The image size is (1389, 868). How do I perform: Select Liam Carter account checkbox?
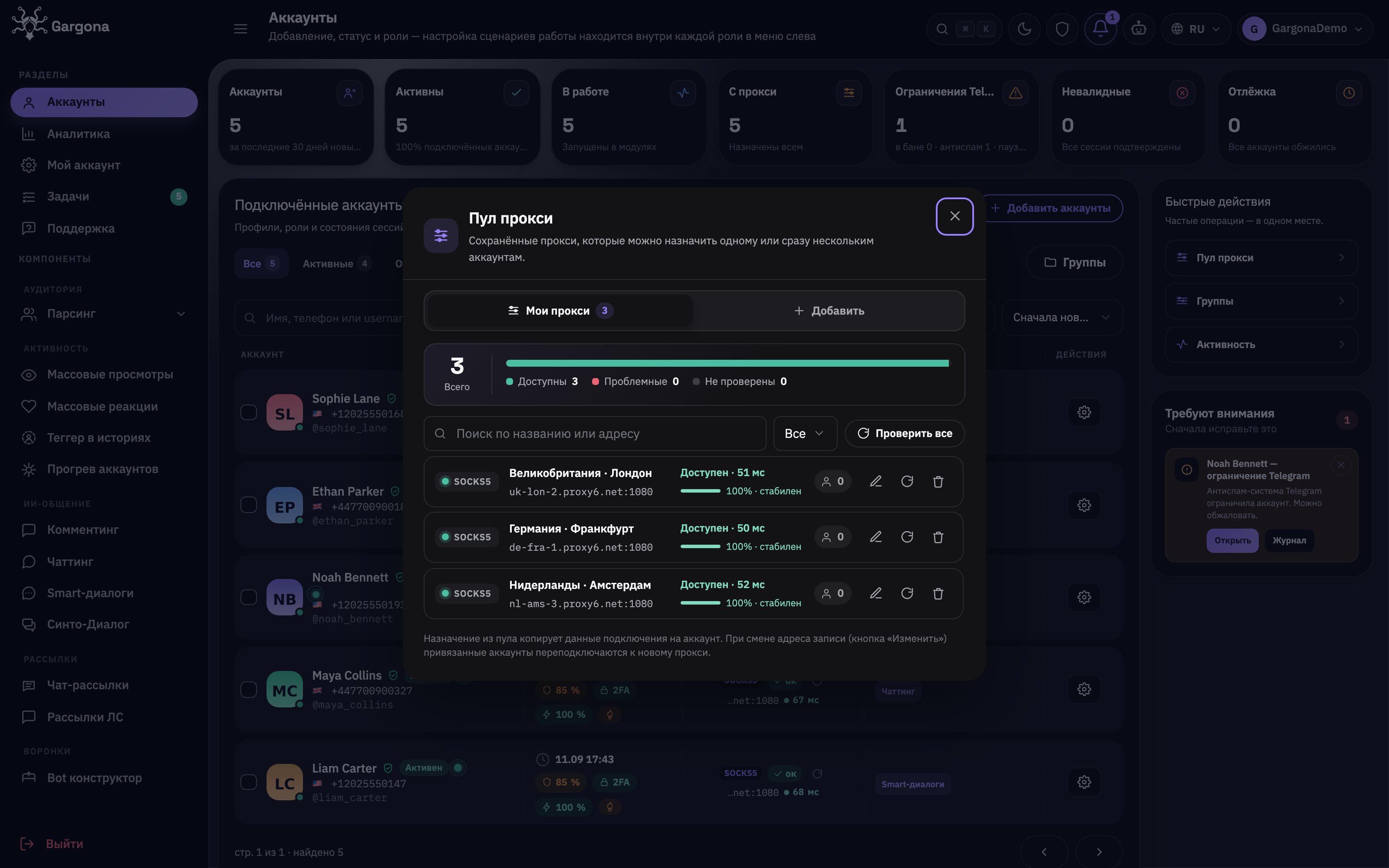click(x=249, y=782)
